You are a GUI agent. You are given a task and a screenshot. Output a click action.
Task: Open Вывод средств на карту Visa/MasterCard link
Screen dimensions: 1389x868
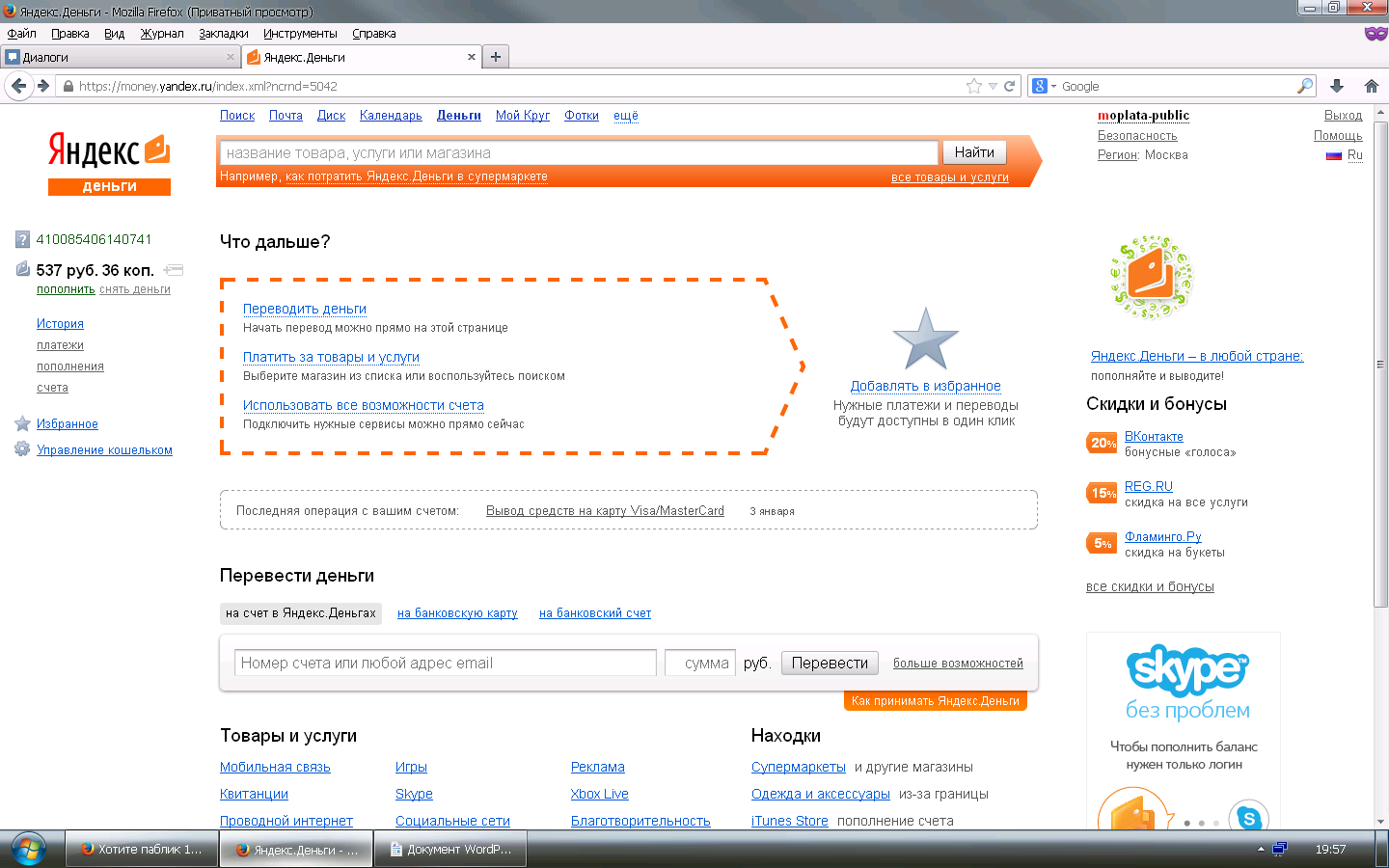point(605,511)
